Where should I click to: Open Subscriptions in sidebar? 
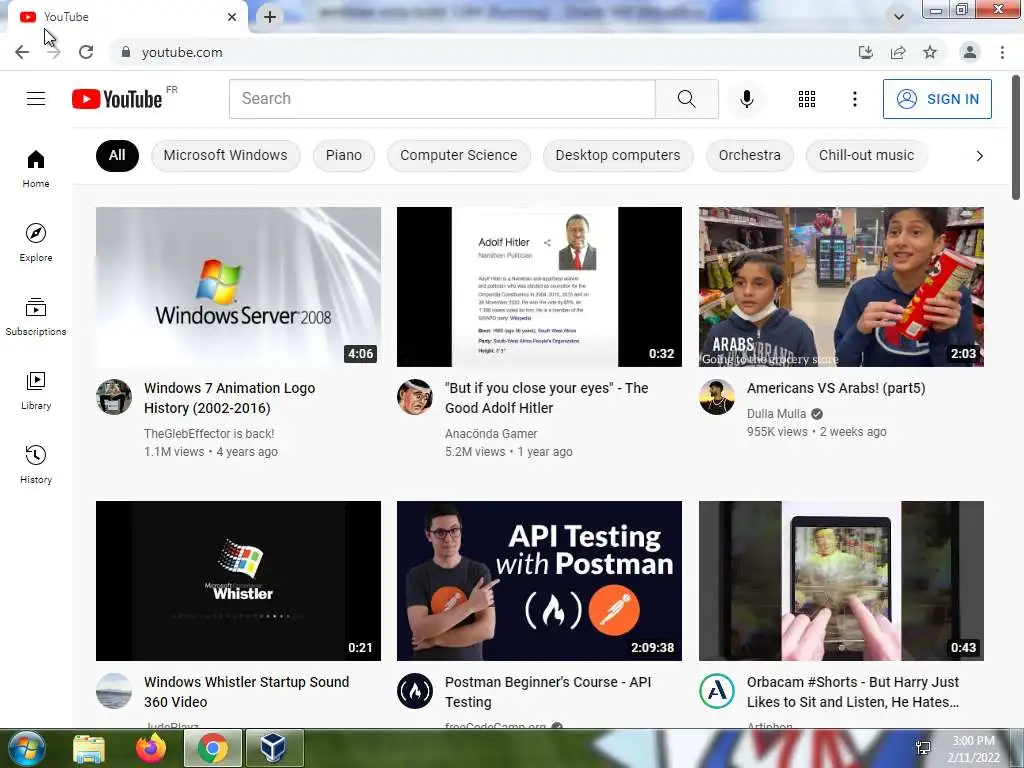(x=36, y=317)
